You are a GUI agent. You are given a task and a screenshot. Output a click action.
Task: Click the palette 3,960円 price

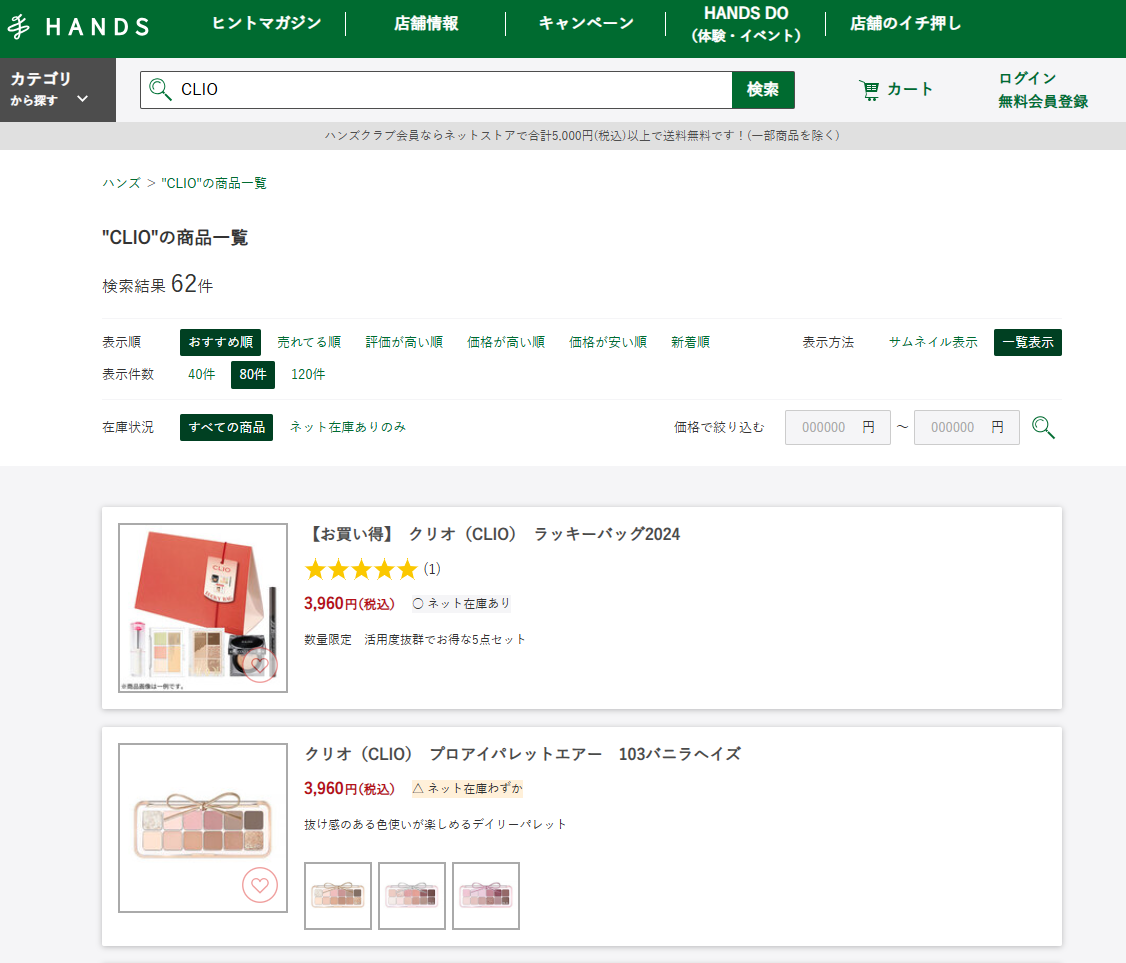point(349,788)
